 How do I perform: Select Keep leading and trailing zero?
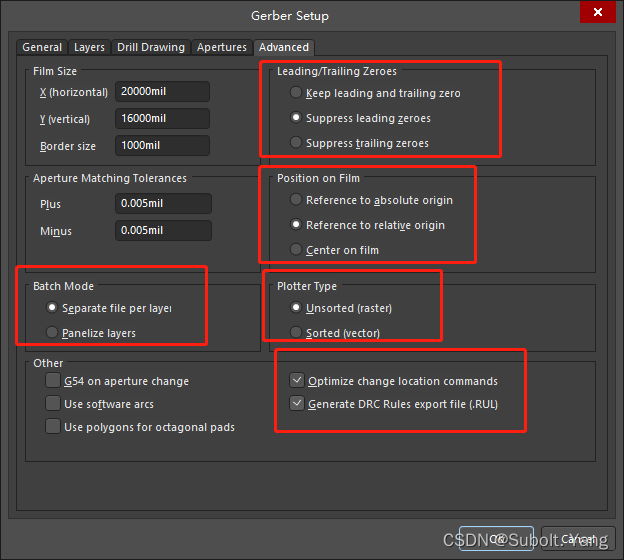coord(296,93)
